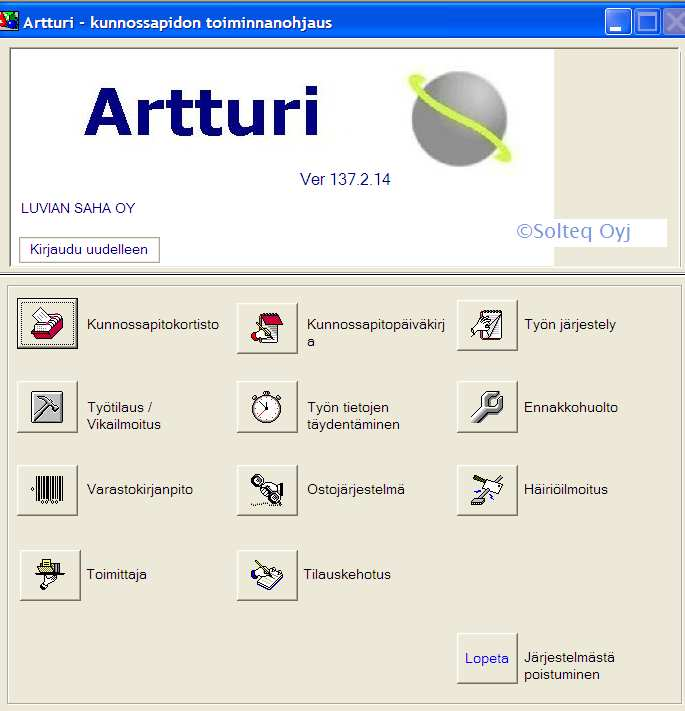Click the Työn järjestely text label
The image size is (685, 711).
(570, 324)
